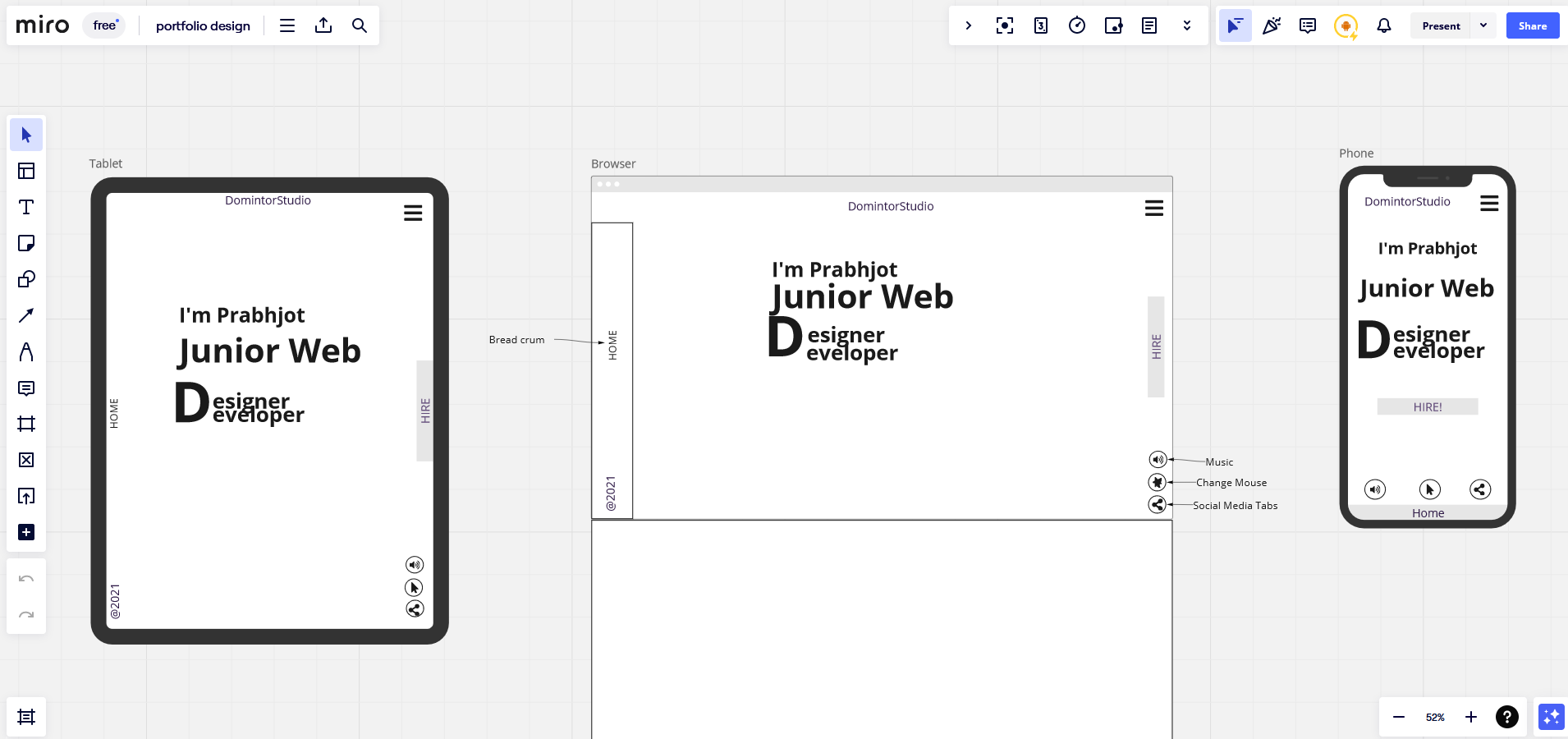This screenshot has width=1568, height=739.
Task: Expand the hidden tools chevron in toolbar
Action: [x=1185, y=25]
